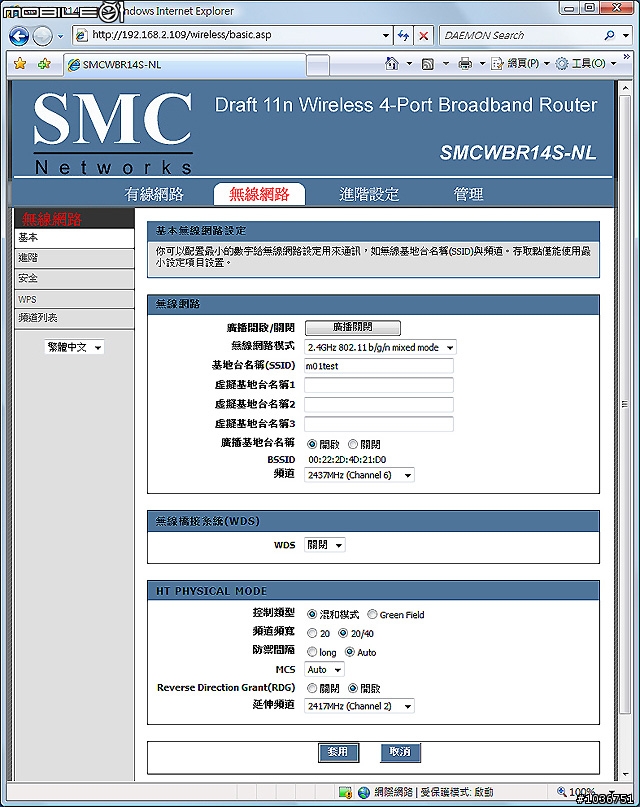
Task: Select the SMCWBR14S-NL browser tab
Action: pyautogui.click(x=185, y=64)
